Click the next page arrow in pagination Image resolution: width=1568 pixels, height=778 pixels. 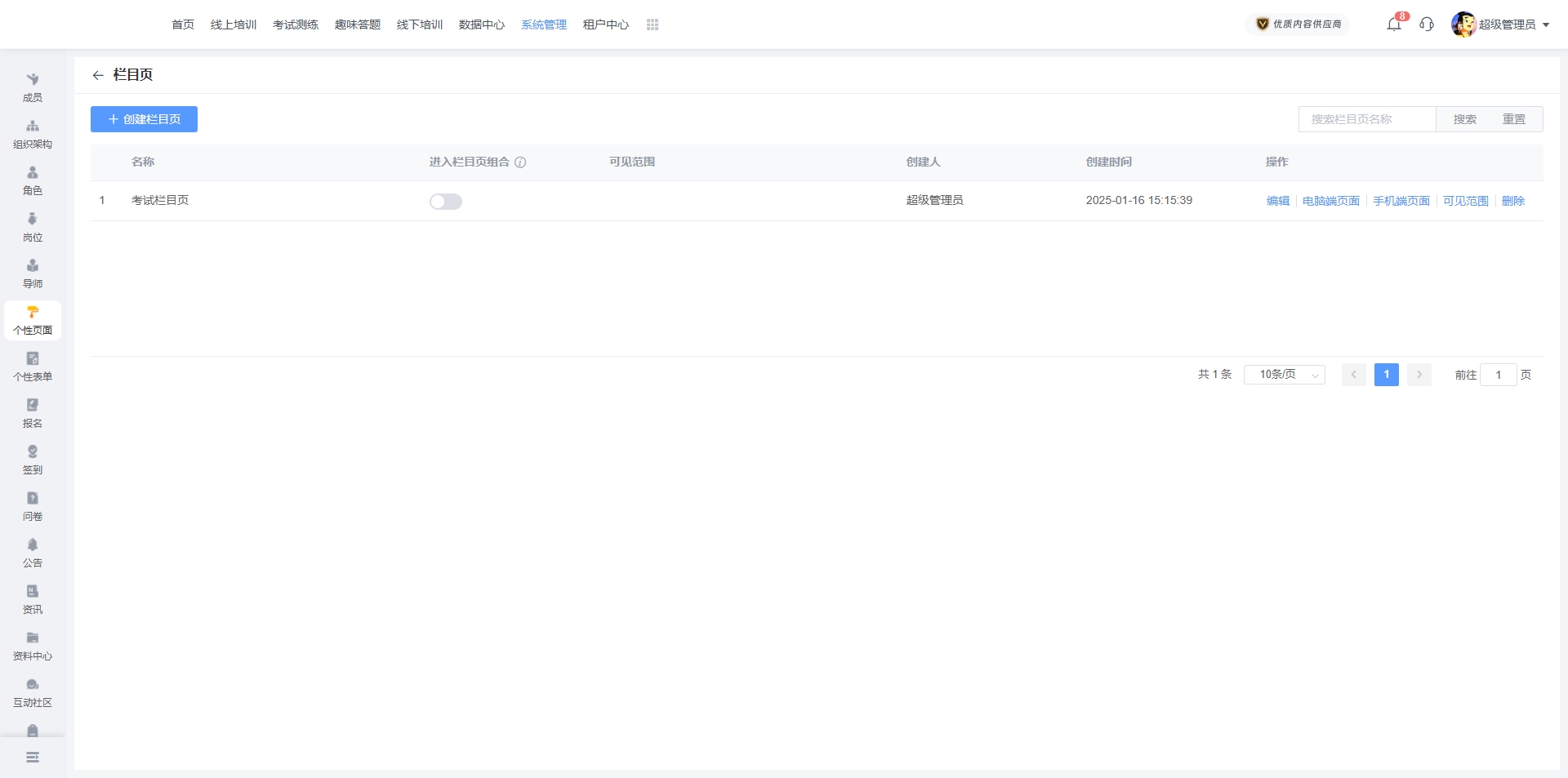(1419, 375)
